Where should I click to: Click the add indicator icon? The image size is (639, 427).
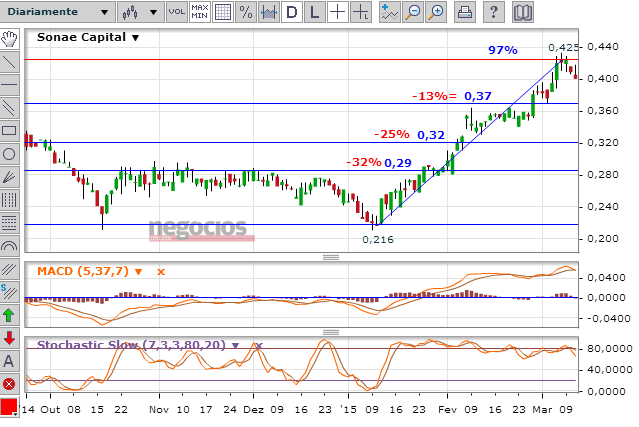[x=390, y=12]
